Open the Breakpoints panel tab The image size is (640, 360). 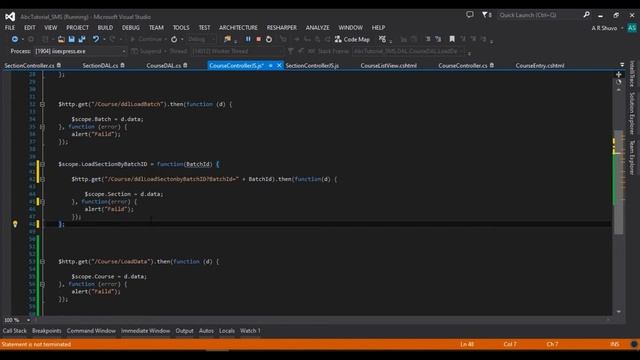coord(47,331)
